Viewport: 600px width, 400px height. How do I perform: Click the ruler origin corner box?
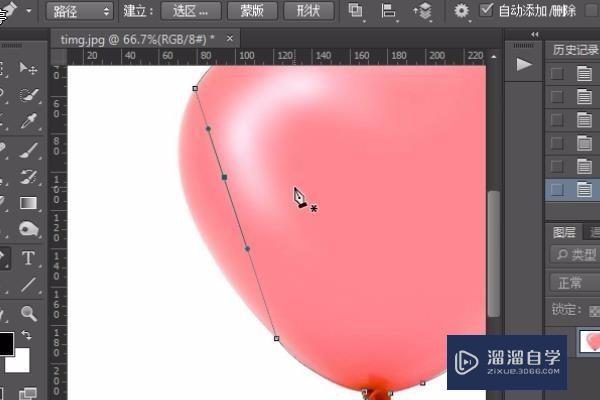coord(59,57)
